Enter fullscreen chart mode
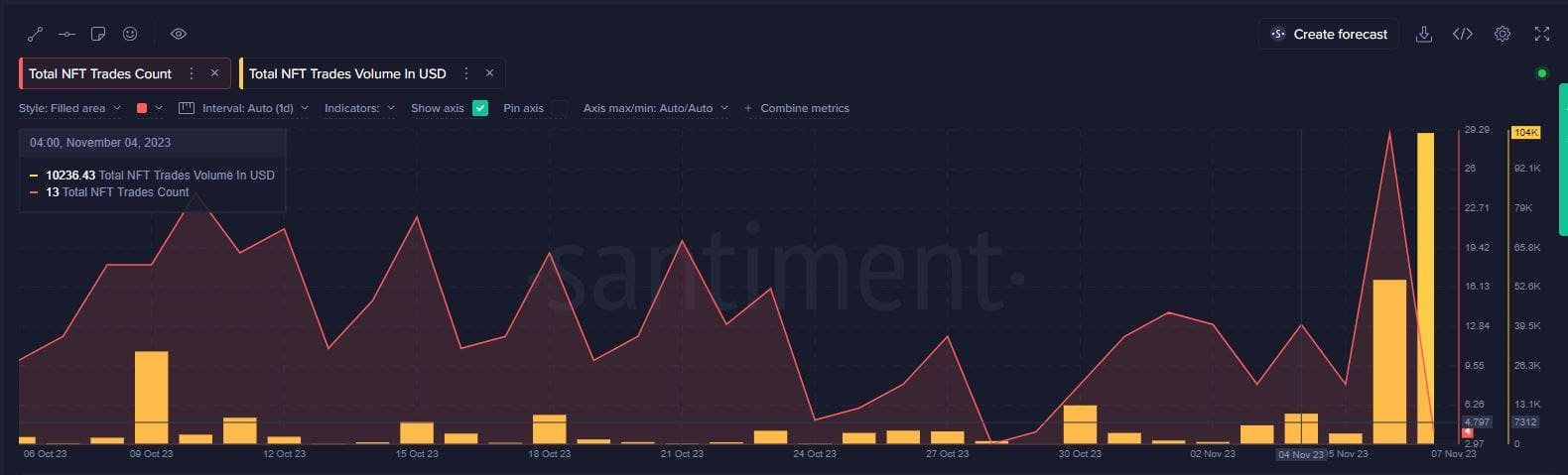 (1542, 34)
